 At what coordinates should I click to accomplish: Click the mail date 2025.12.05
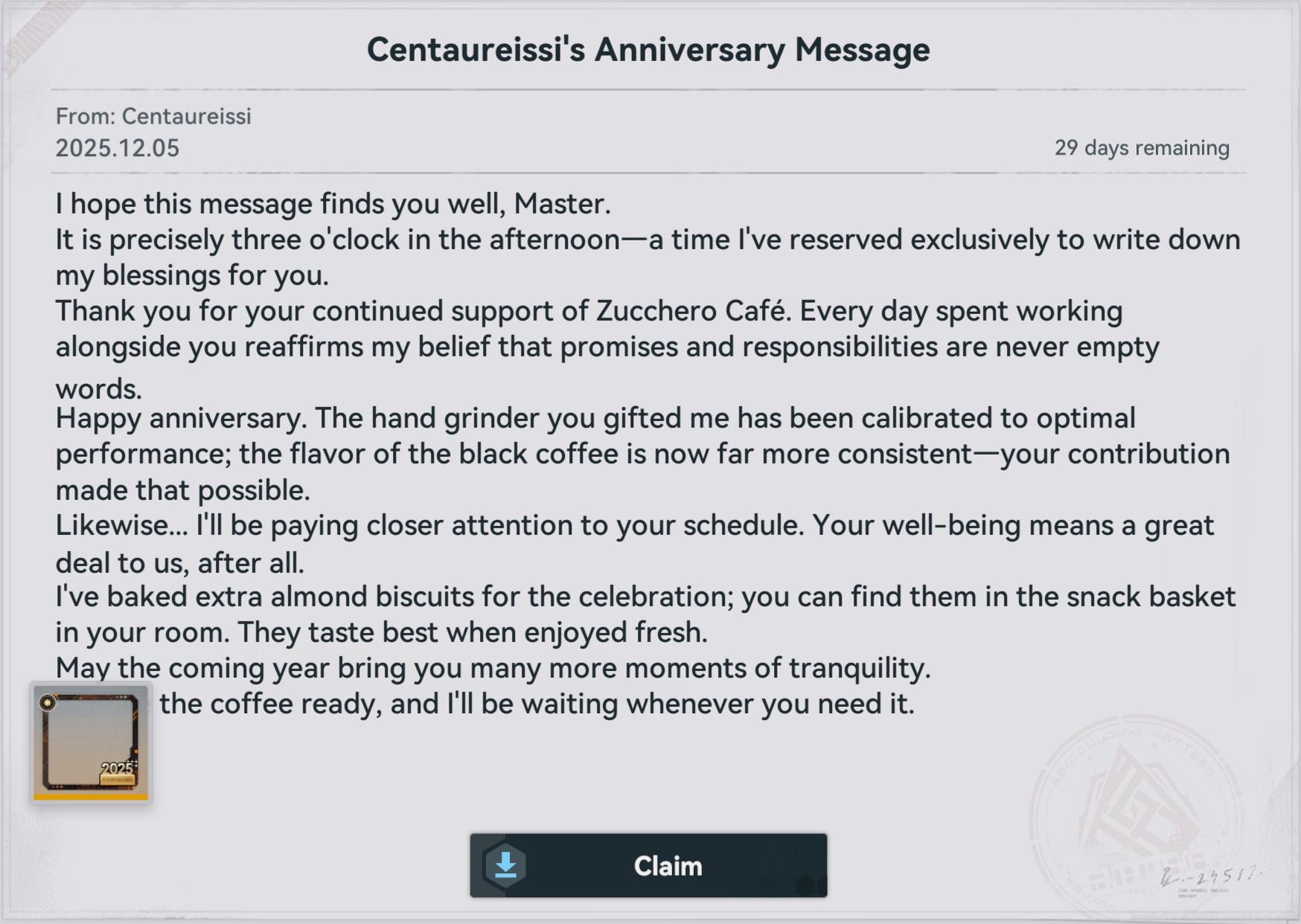pos(118,148)
